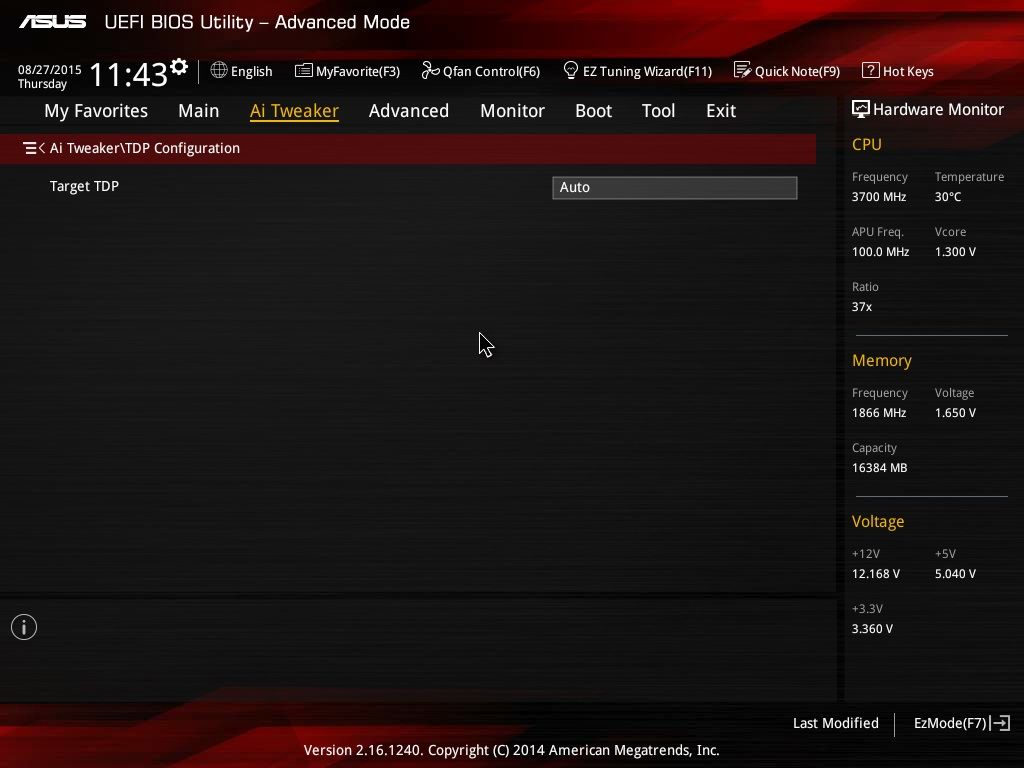This screenshot has height=768, width=1024.
Task: Click the clock settings gear icon
Action: [x=178, y=67]
